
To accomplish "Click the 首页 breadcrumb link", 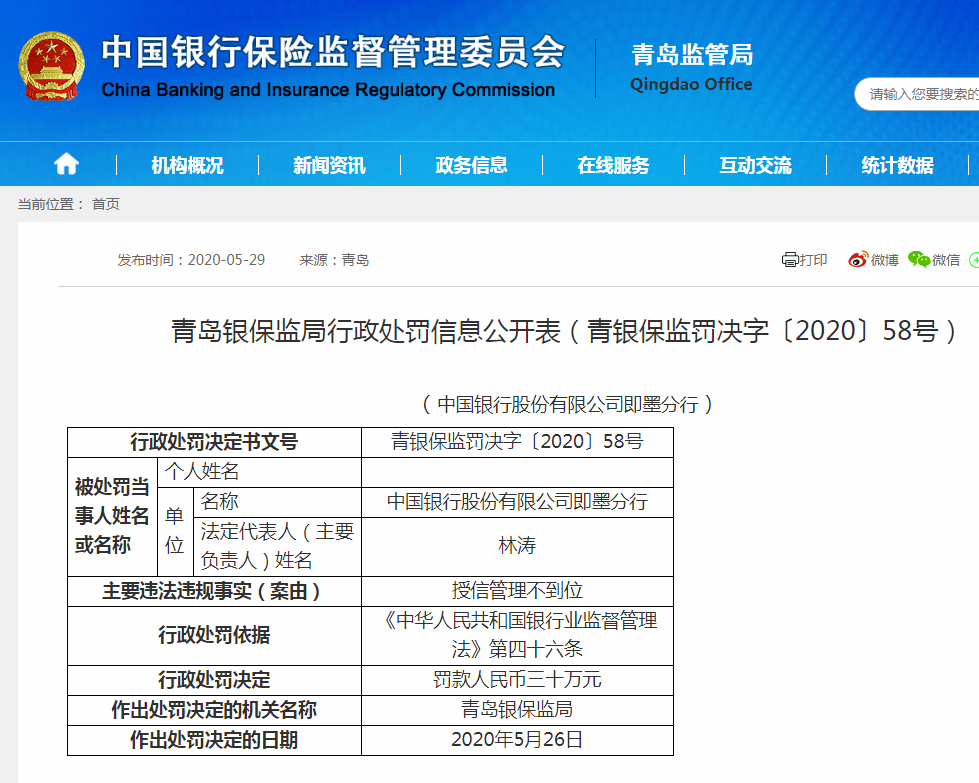I will pyautogui.click(x=106, y=204).
